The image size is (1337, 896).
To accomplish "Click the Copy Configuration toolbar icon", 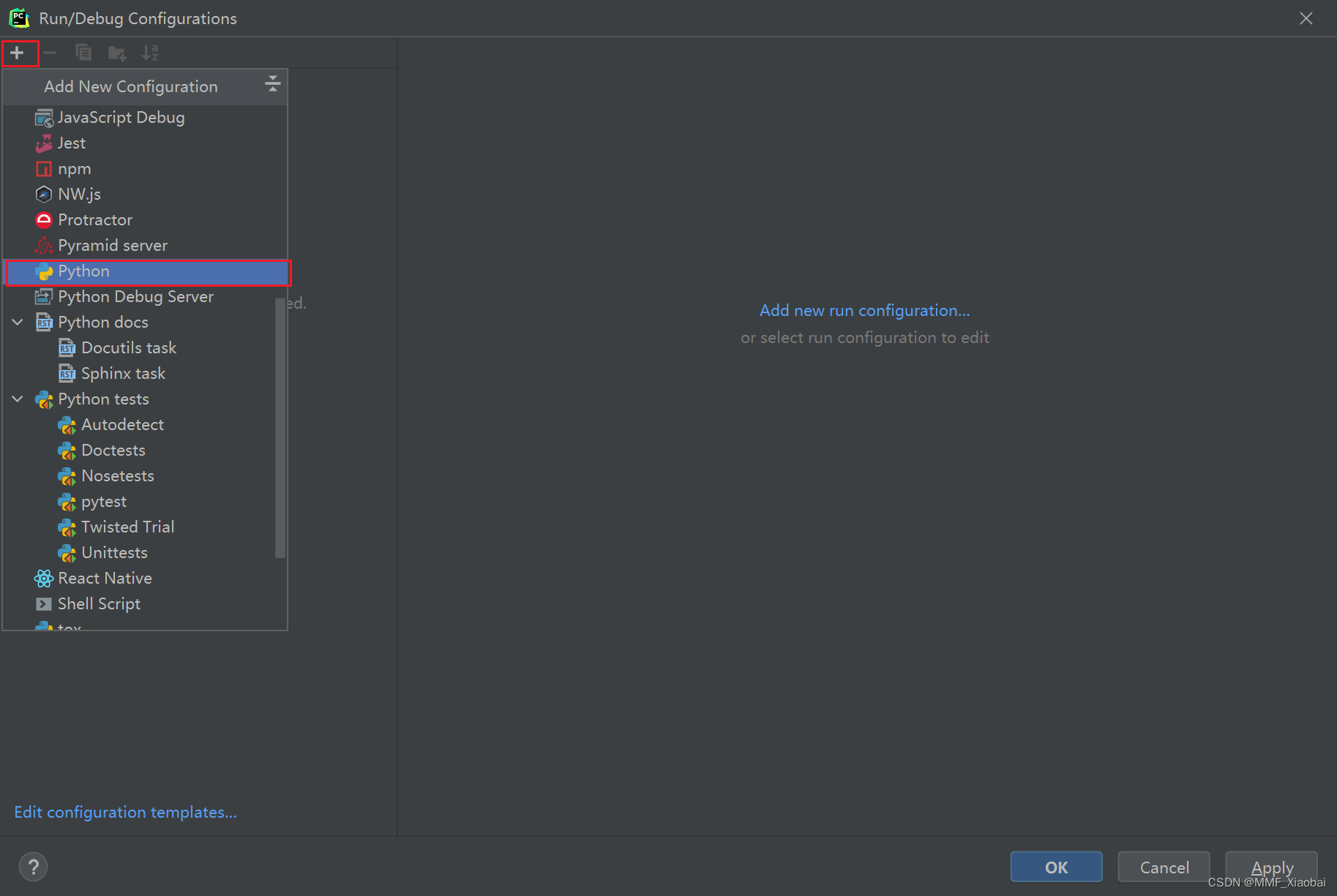I will (x=83, y=53).
